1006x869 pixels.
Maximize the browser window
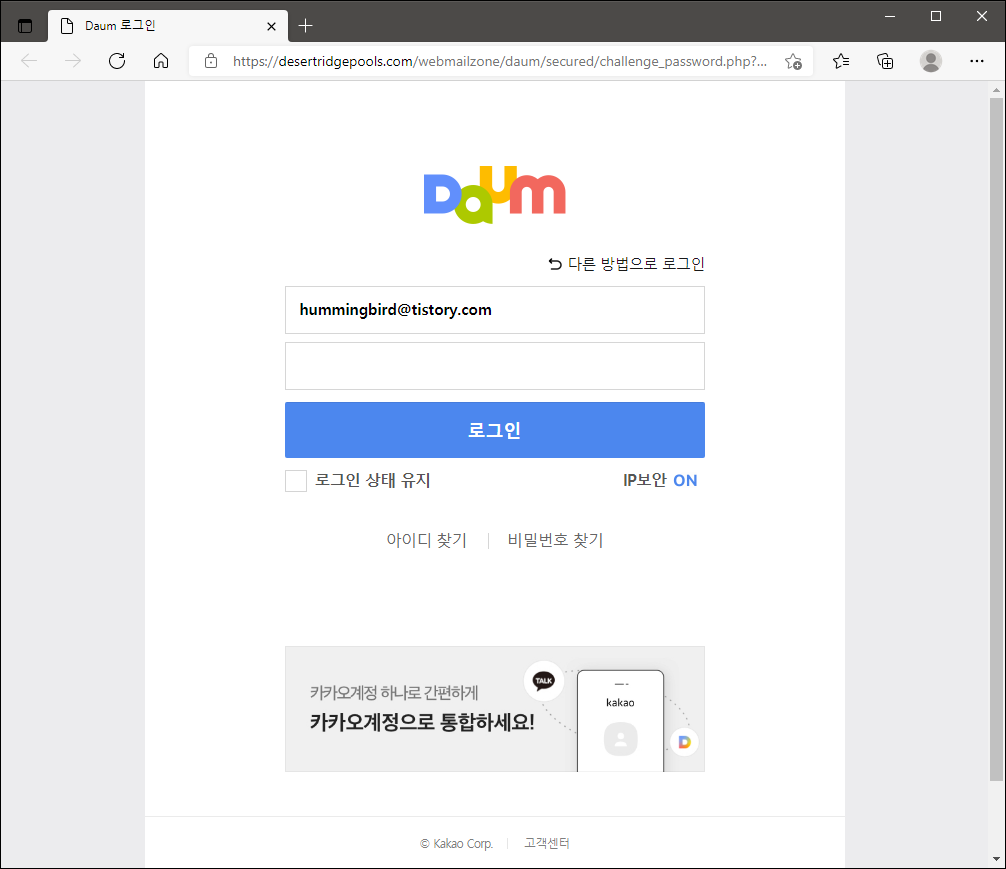point(936,17)
